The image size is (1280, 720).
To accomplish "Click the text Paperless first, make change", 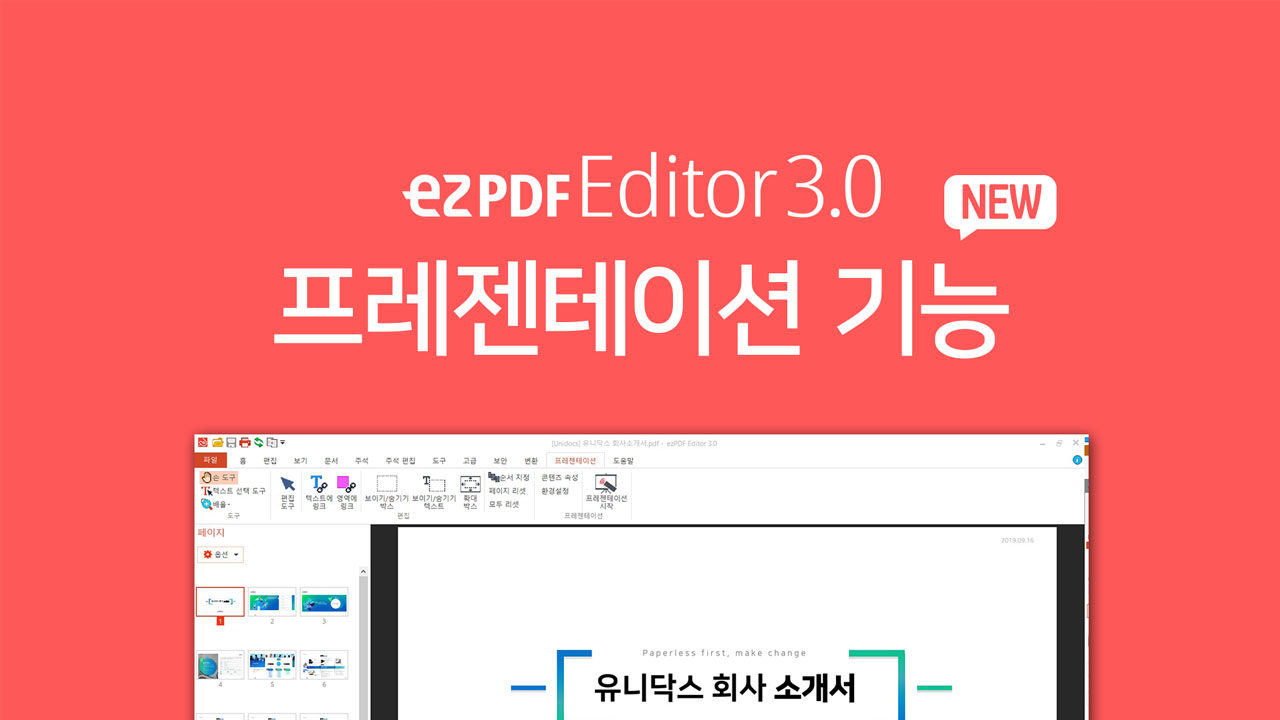I will click(724, 653).
